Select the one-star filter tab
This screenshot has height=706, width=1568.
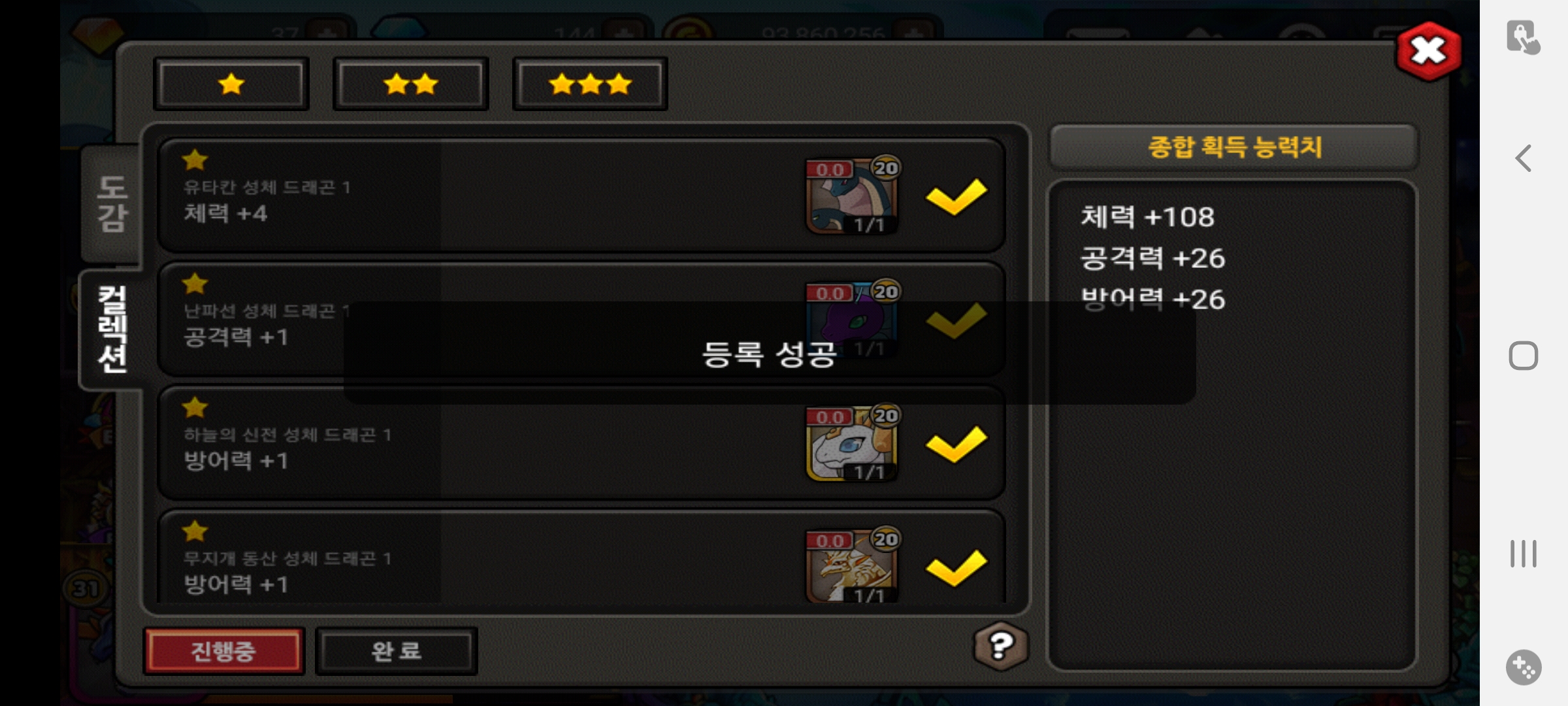pyautogui.click(x=231, y=84)
